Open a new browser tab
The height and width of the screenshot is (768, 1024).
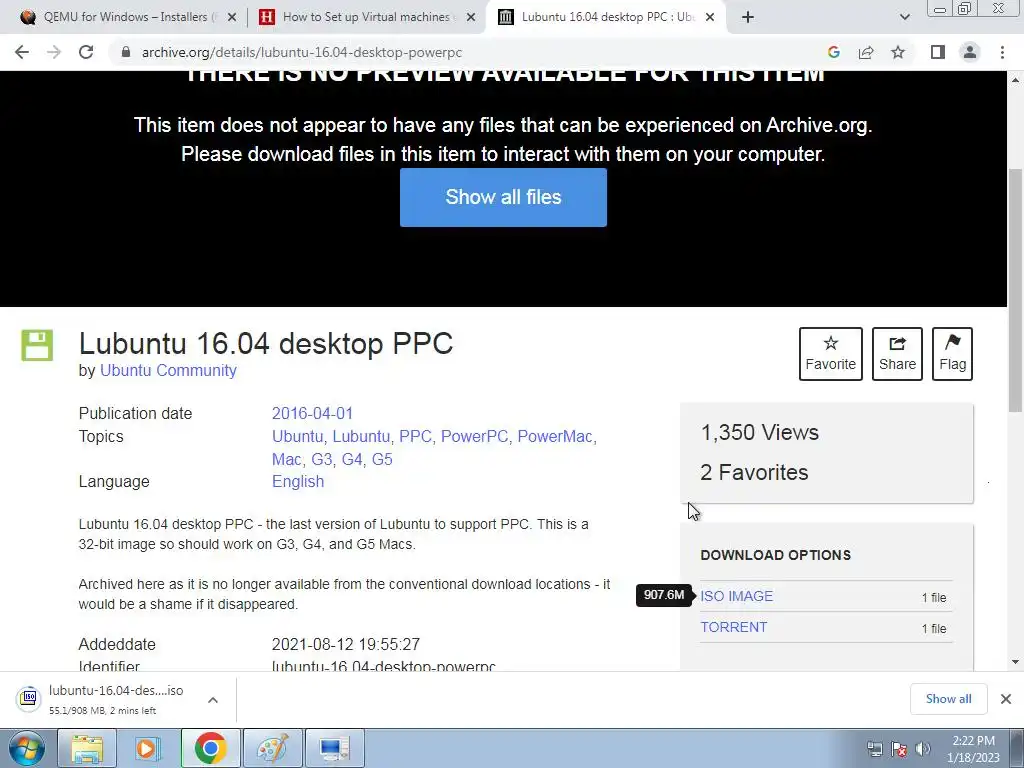(748, 17)
